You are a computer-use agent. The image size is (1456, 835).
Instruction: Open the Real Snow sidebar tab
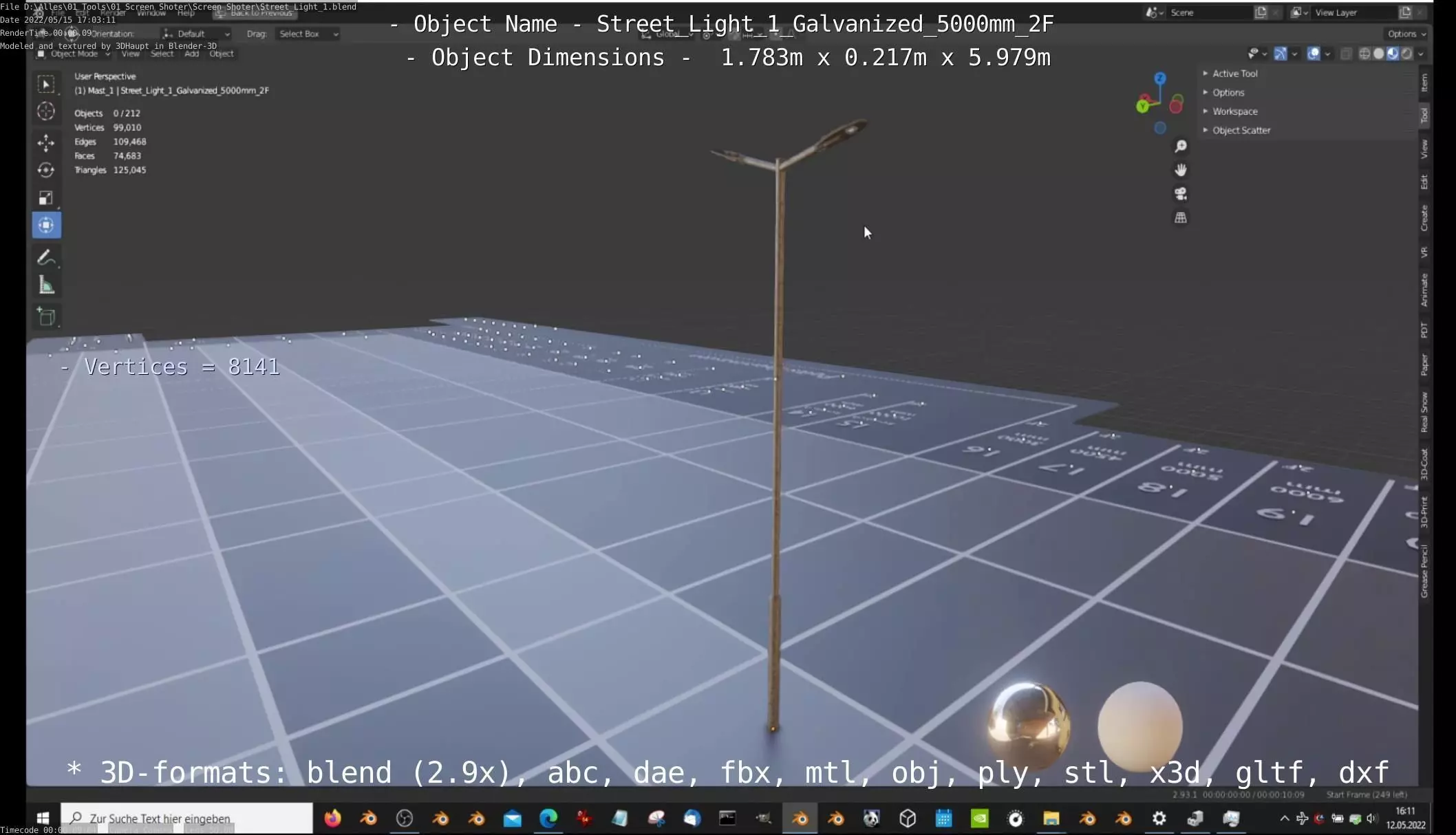click(1424, 411)
